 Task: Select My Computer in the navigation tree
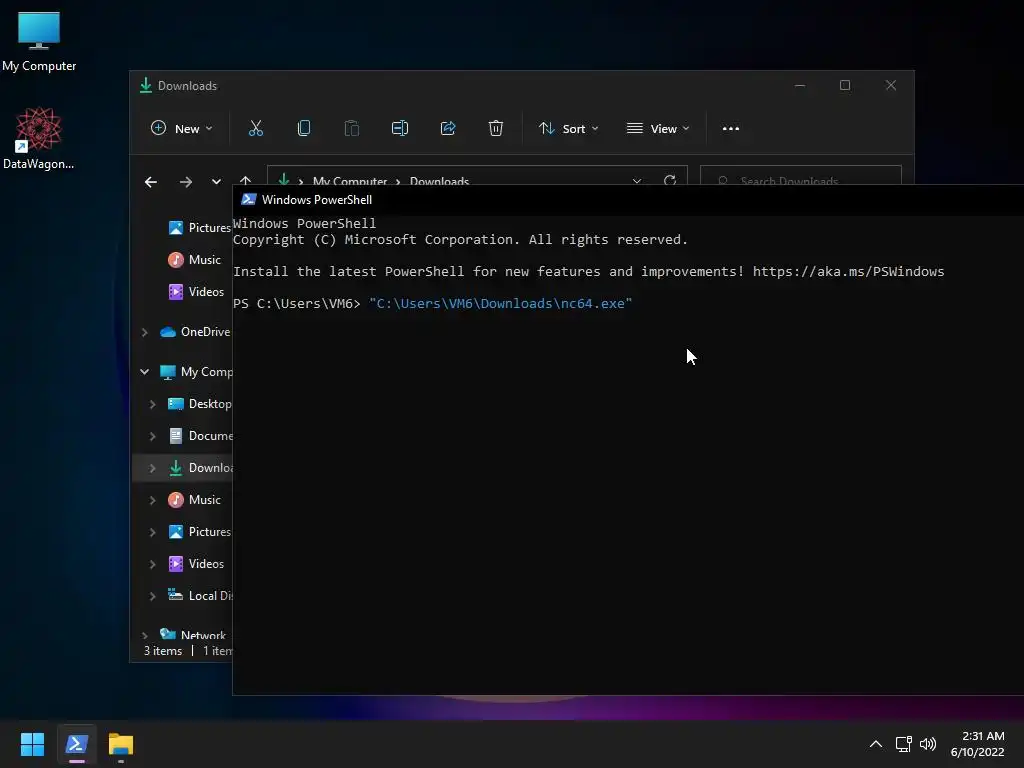(196, 372)
